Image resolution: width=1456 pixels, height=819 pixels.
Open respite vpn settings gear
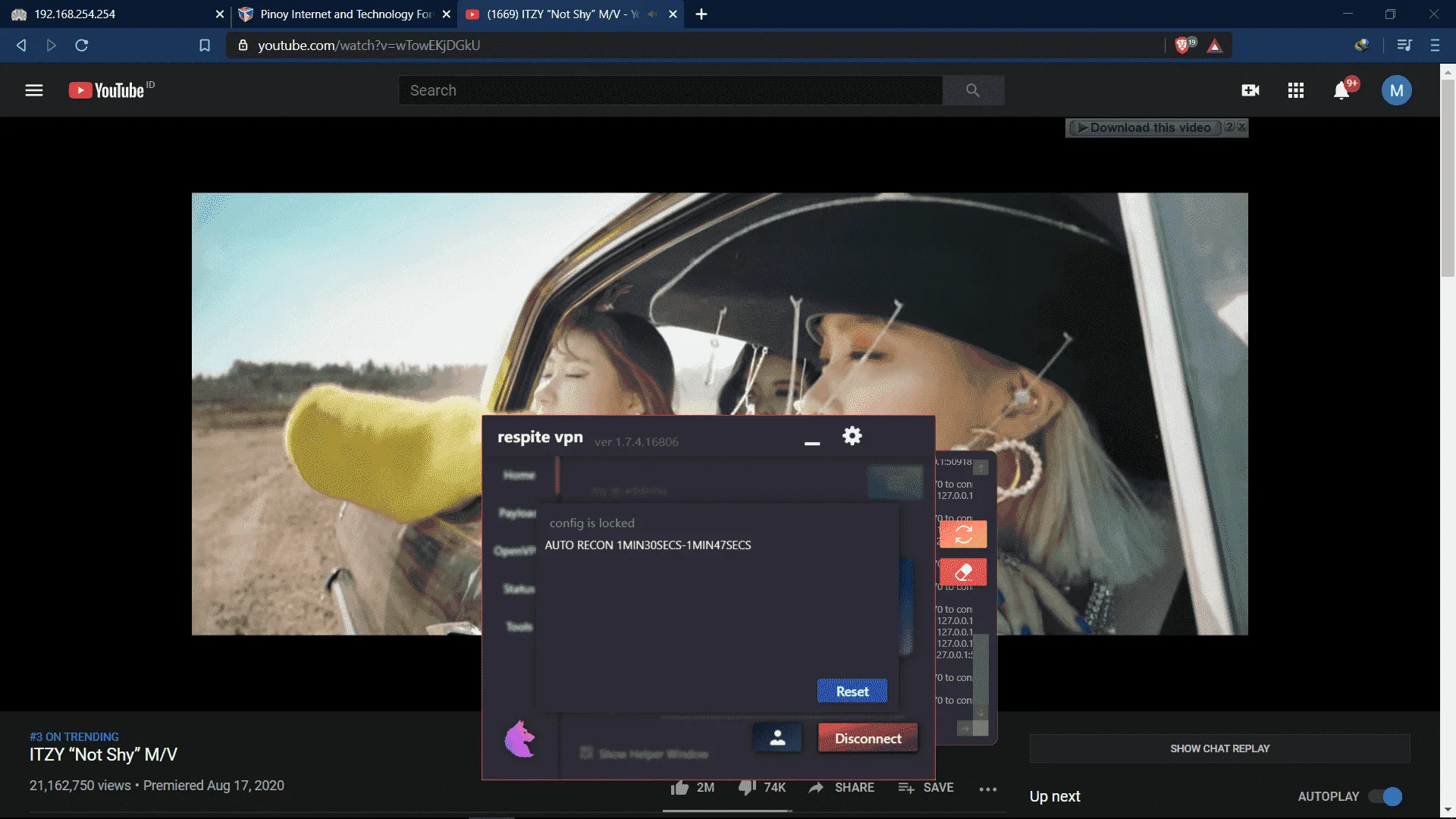(852, 436)
